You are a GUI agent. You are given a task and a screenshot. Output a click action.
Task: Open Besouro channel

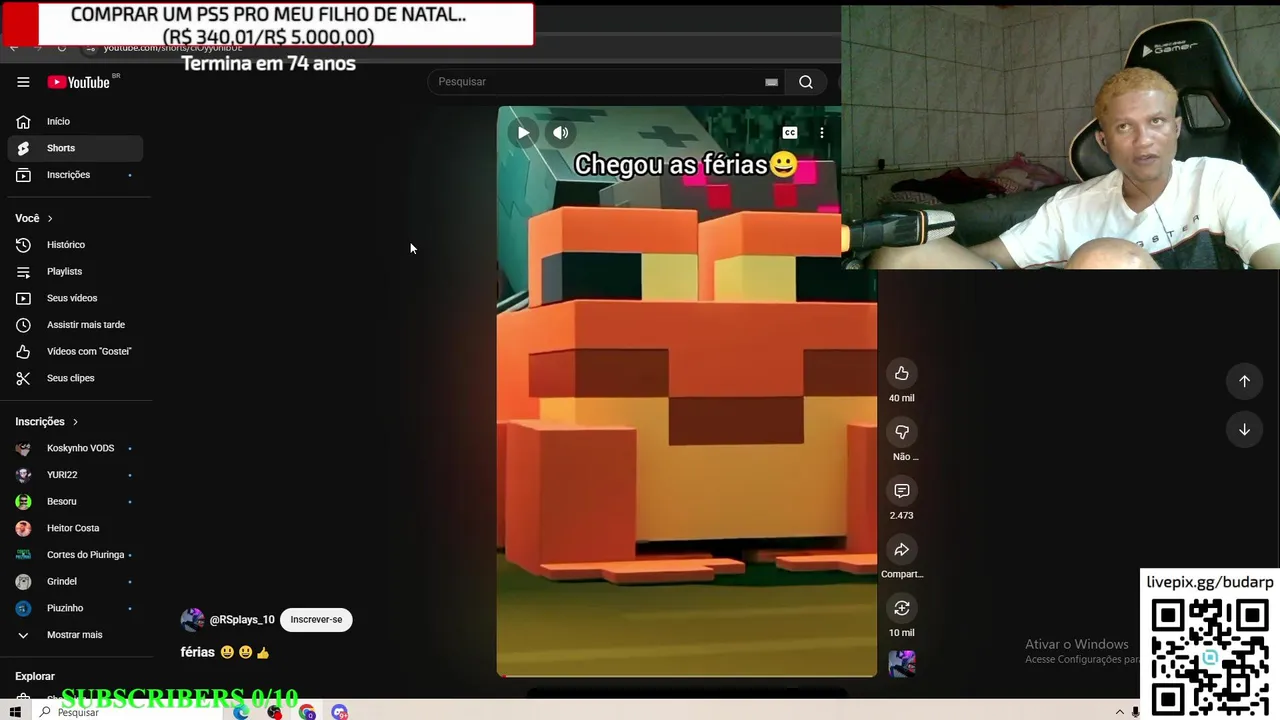(x=76, y=501)
